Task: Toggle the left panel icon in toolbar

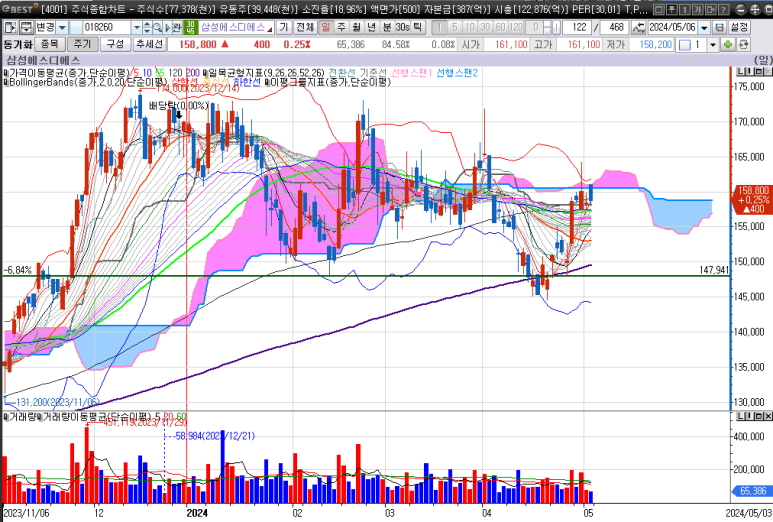Action: (x=10, y=27)
